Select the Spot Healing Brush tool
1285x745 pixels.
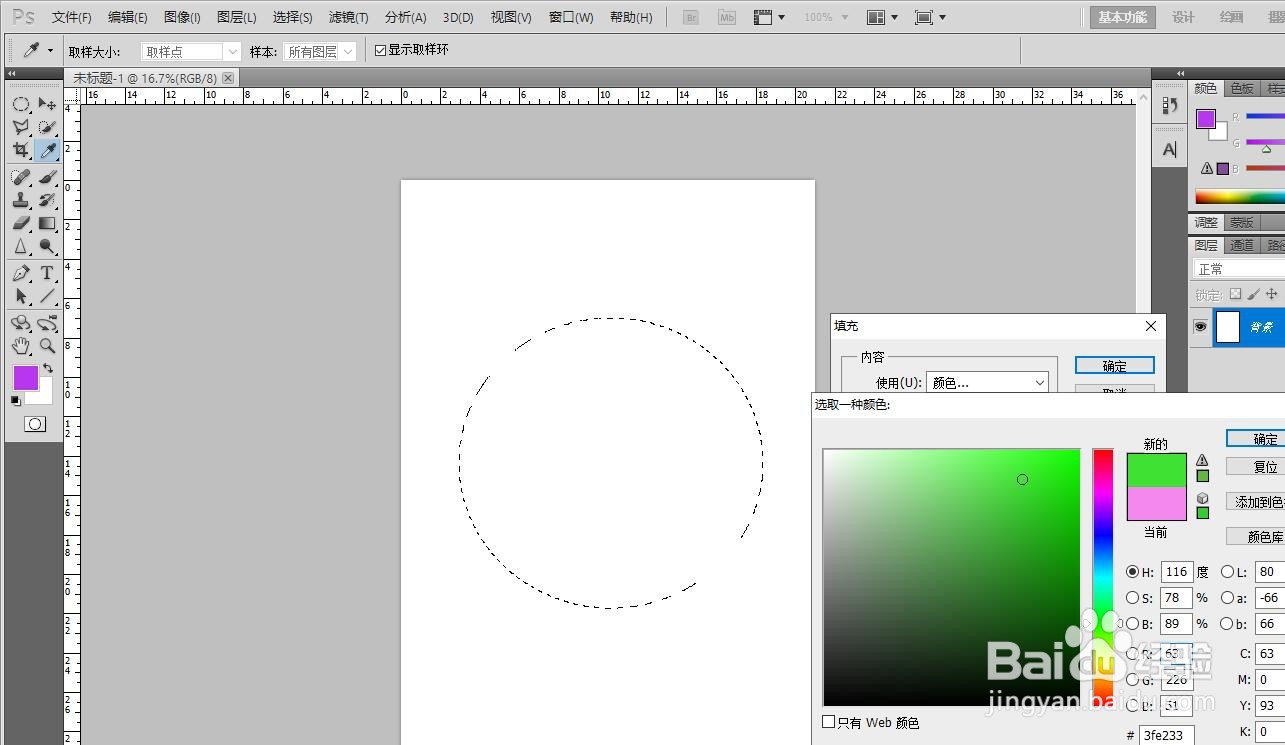pyautogui.click(x=20, y=177)
